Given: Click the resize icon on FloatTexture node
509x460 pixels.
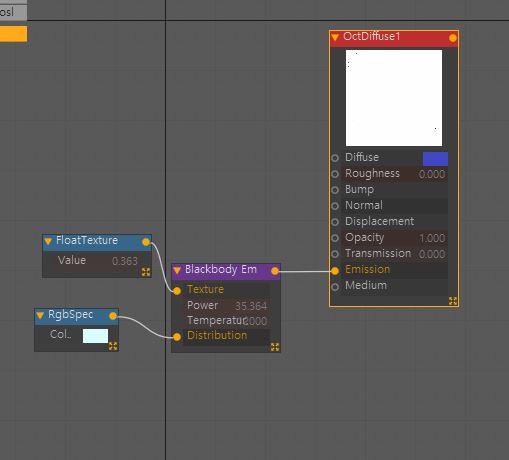Looking at the screenshot, I should pos(146,272).
